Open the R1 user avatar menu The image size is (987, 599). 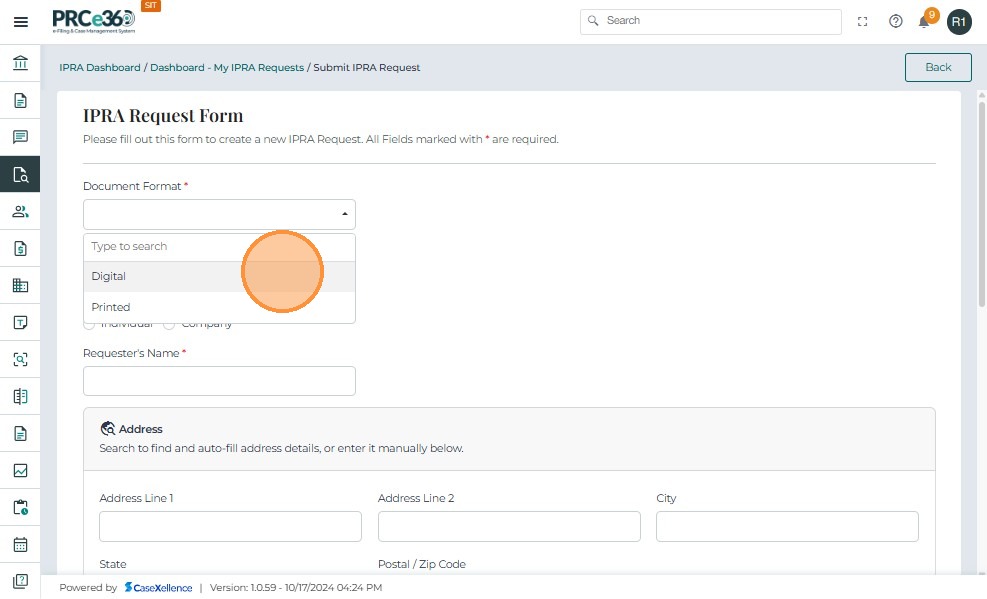pyautogui.click(x=959, y=21)
